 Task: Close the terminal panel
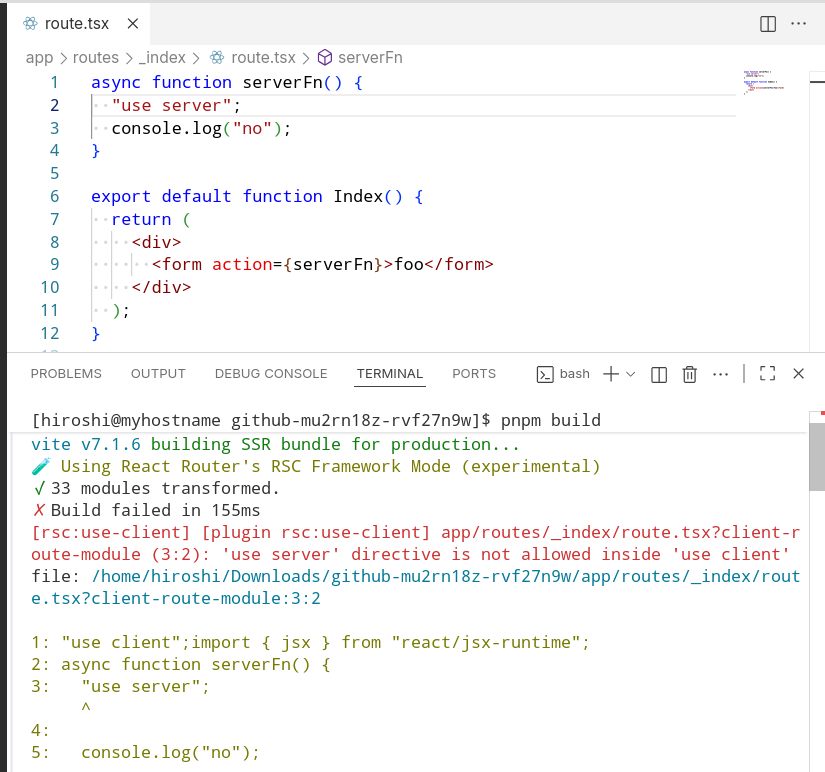click(x=799, y=374)
